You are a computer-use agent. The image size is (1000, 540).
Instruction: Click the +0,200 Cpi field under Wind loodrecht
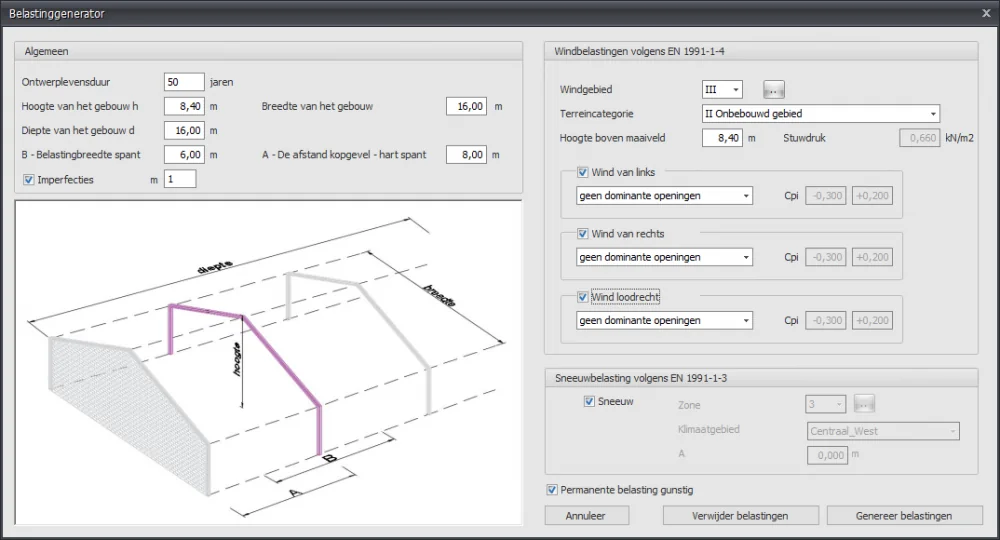click(872, 321)
